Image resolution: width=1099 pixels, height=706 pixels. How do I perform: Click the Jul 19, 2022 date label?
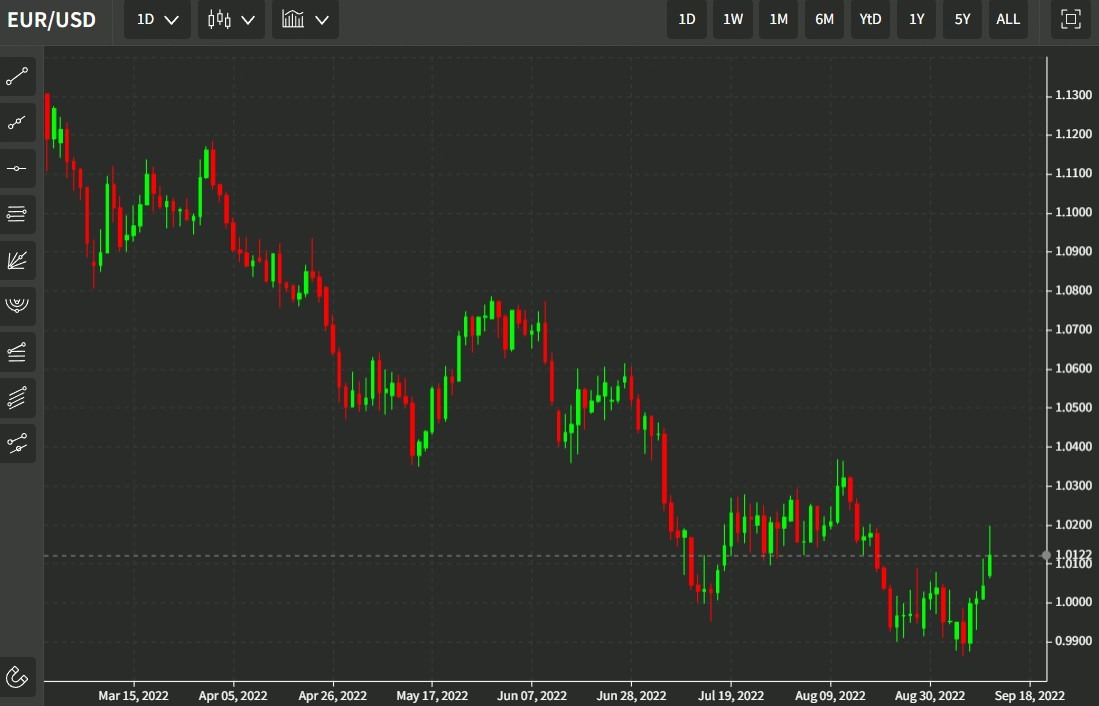(731, 695)
